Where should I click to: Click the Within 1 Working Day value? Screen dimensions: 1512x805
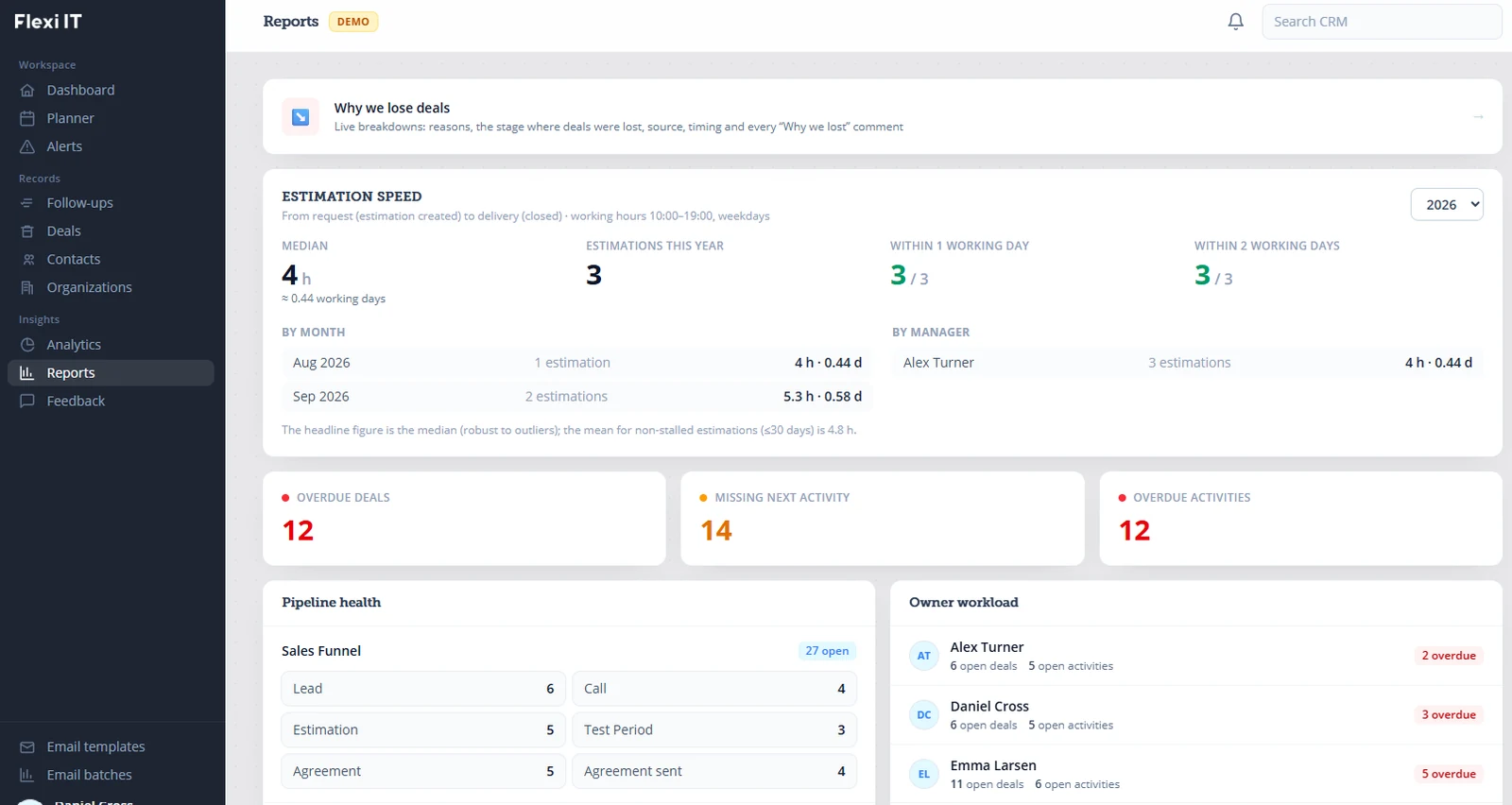[x=909, y=276]
